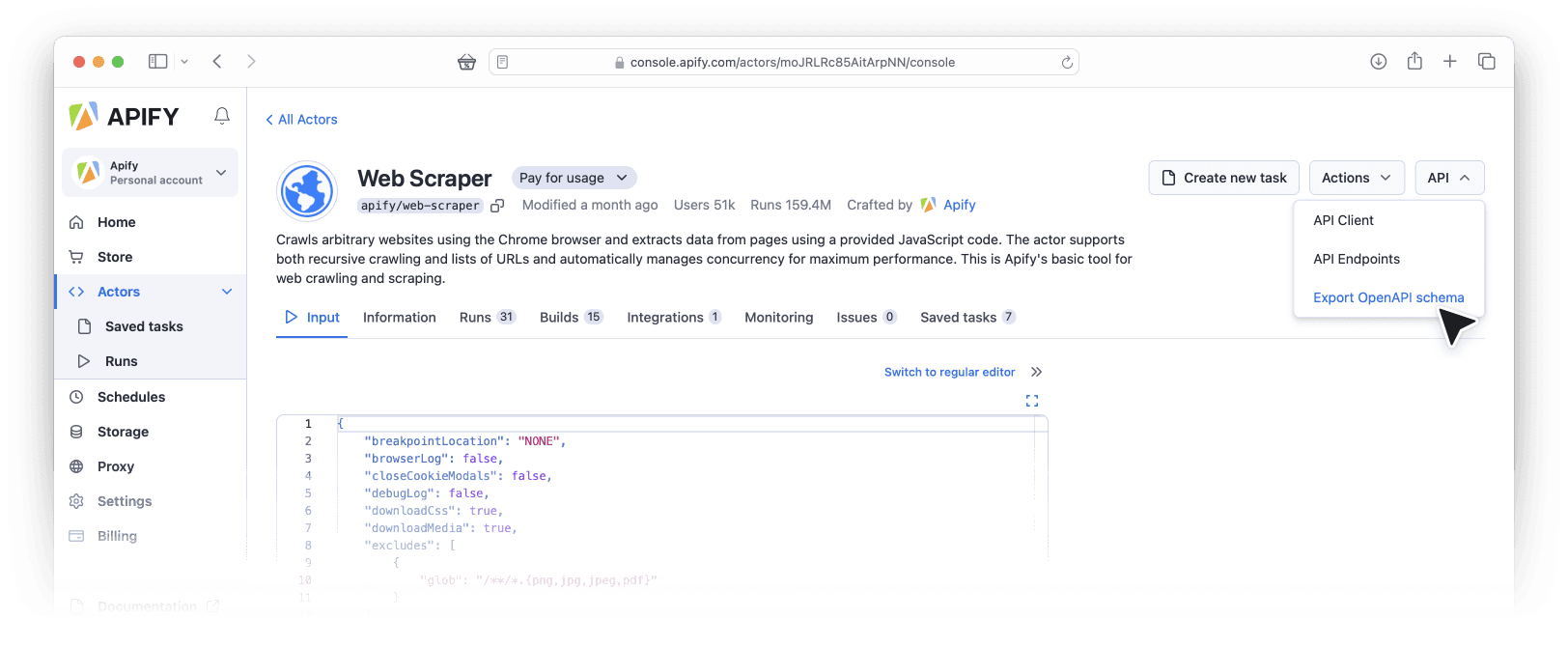Switch to the Runs 31 tab
Screen dimensions: 1568x647
click(488, 318)
